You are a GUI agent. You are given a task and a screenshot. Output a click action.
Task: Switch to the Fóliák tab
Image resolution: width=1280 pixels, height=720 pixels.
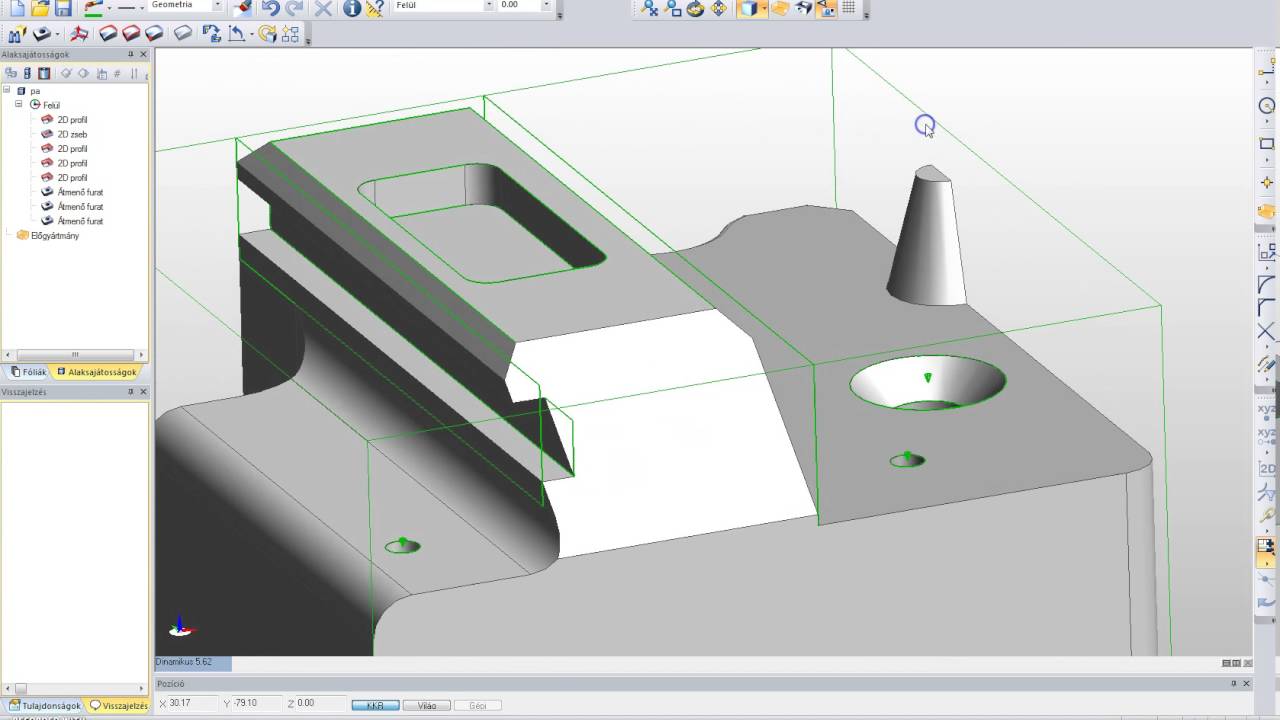coord(29,372)
